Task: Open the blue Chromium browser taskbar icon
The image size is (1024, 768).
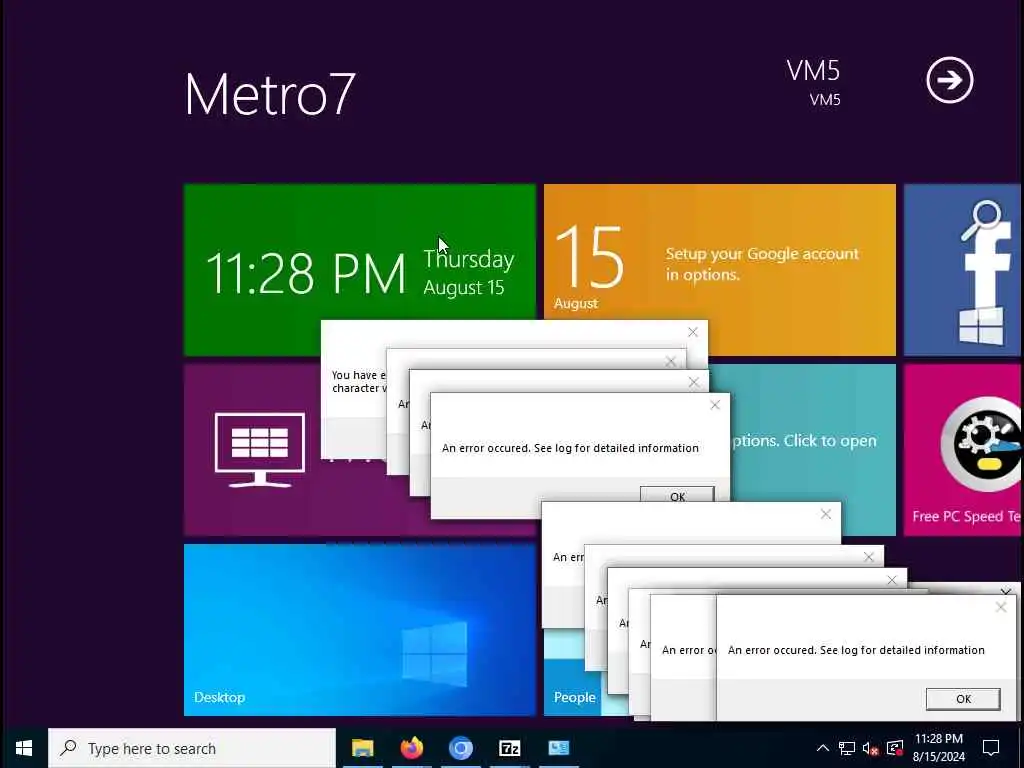Action: click(460, 748)
